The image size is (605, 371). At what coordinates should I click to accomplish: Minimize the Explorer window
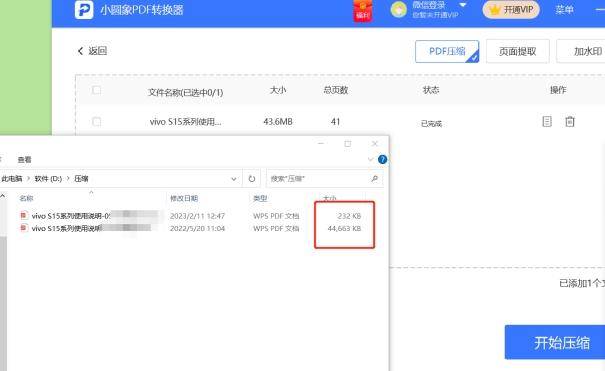click(321, 143)
